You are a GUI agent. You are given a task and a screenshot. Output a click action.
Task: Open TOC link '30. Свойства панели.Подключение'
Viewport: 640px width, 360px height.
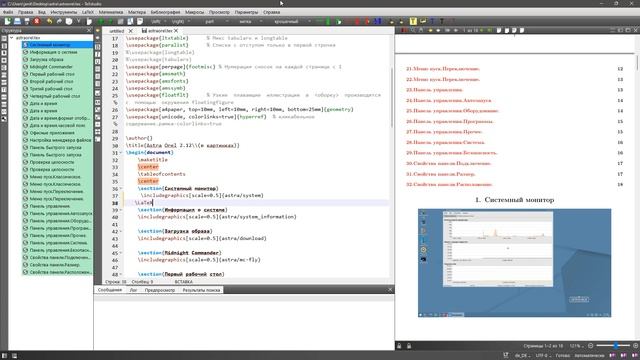449,163
